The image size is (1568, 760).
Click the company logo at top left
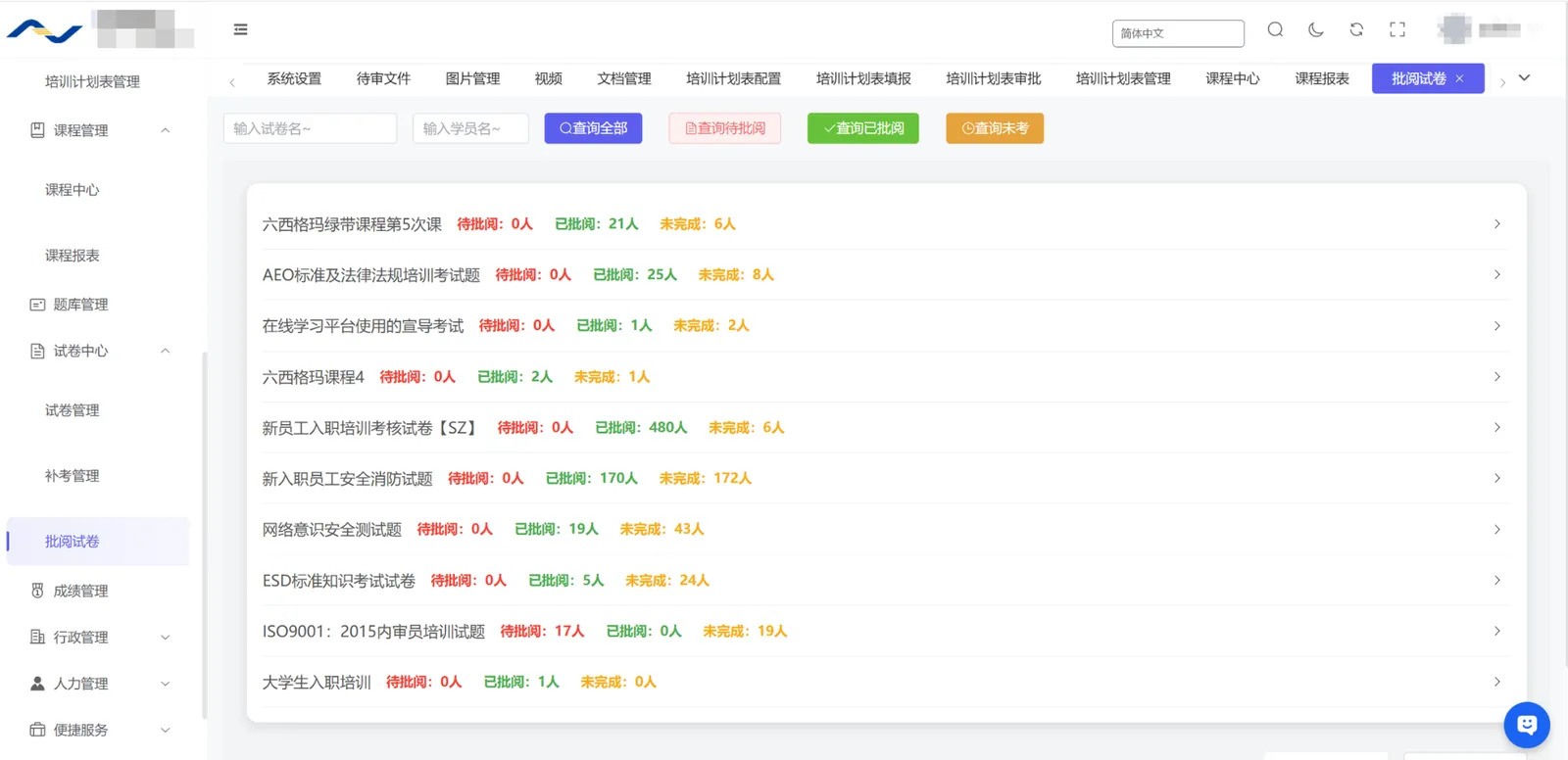pyautogui.click(x=44, y=32)
